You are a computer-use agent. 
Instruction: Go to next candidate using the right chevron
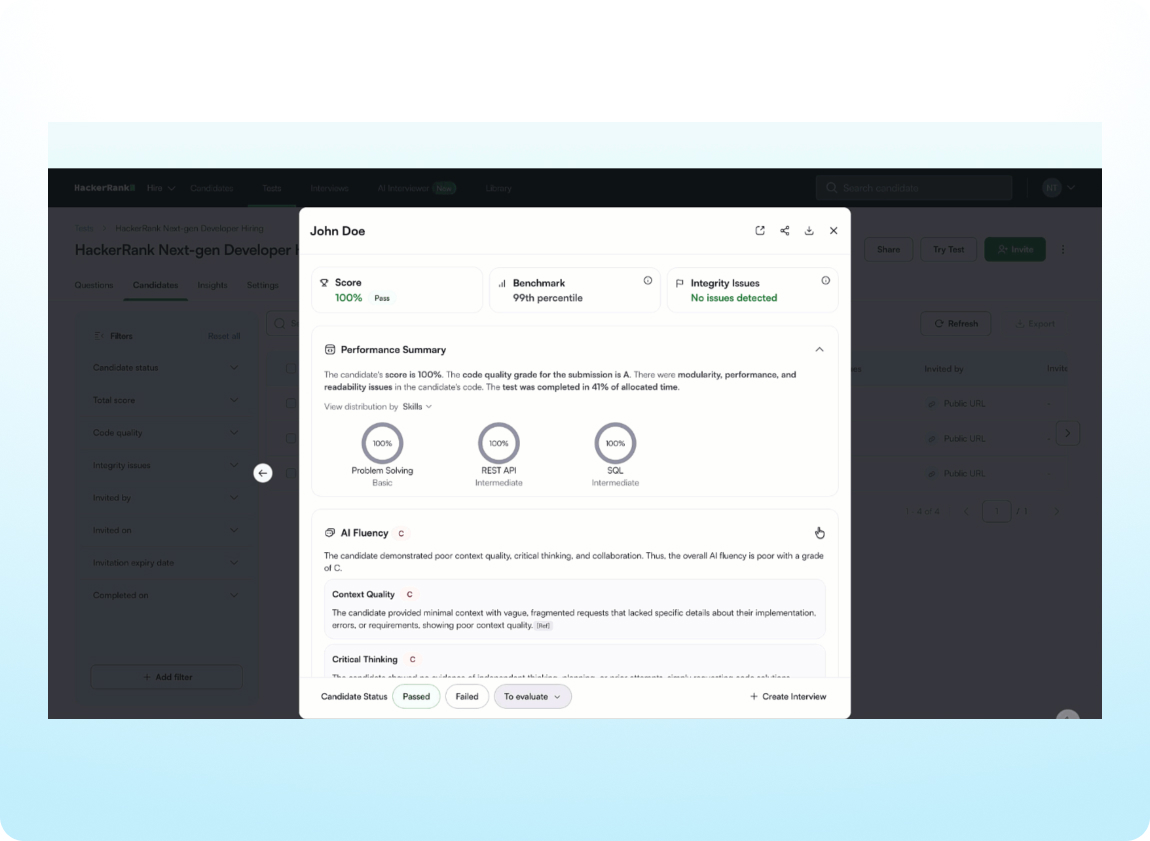(x=1067, y=433)
